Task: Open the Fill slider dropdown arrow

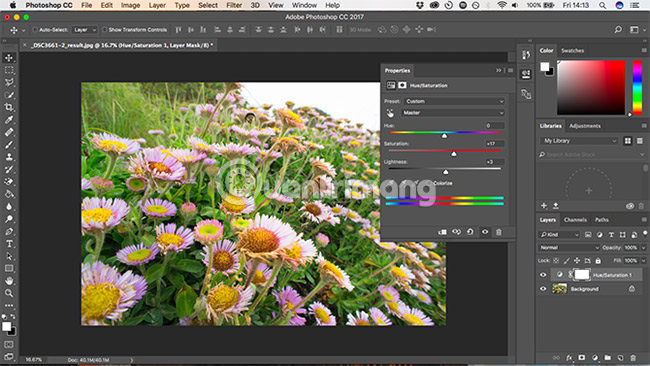Action: pos(644,261)
